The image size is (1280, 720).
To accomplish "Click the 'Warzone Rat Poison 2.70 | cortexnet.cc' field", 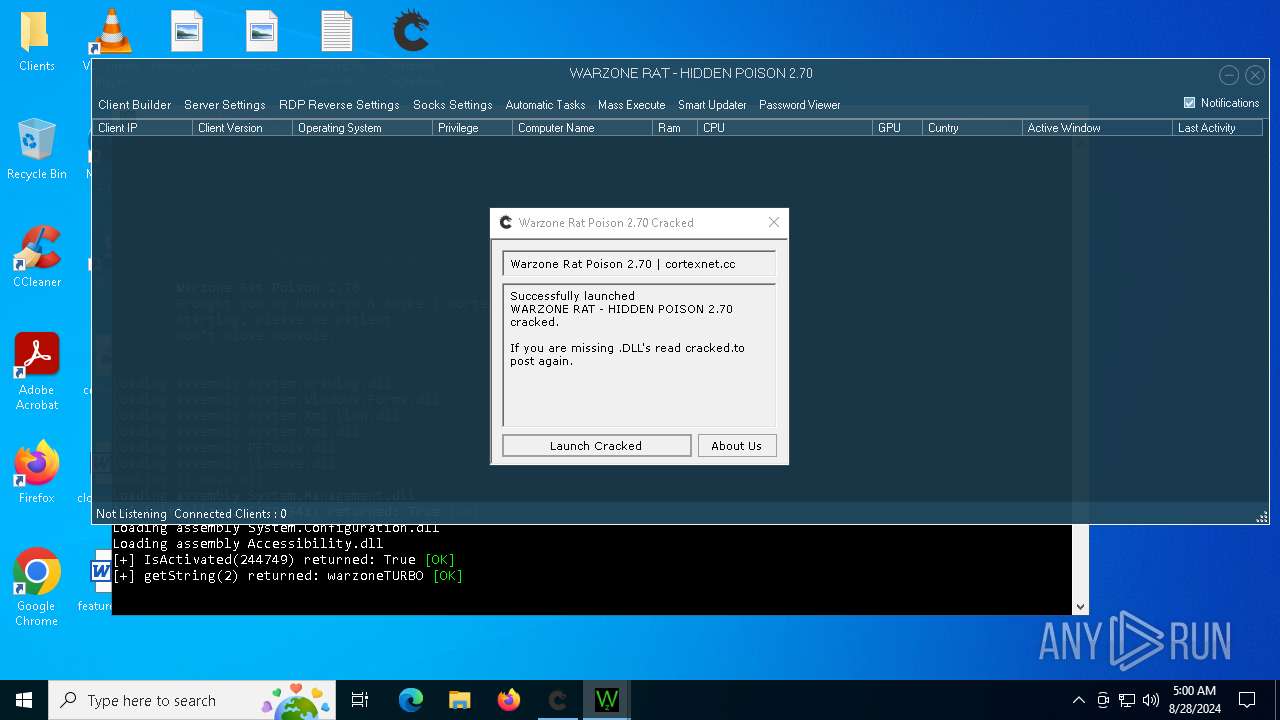I will 639,264.
